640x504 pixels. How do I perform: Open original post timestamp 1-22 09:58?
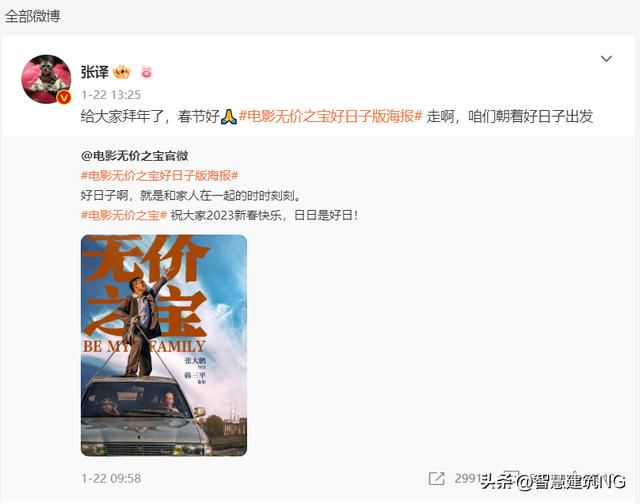click(111, 478)
